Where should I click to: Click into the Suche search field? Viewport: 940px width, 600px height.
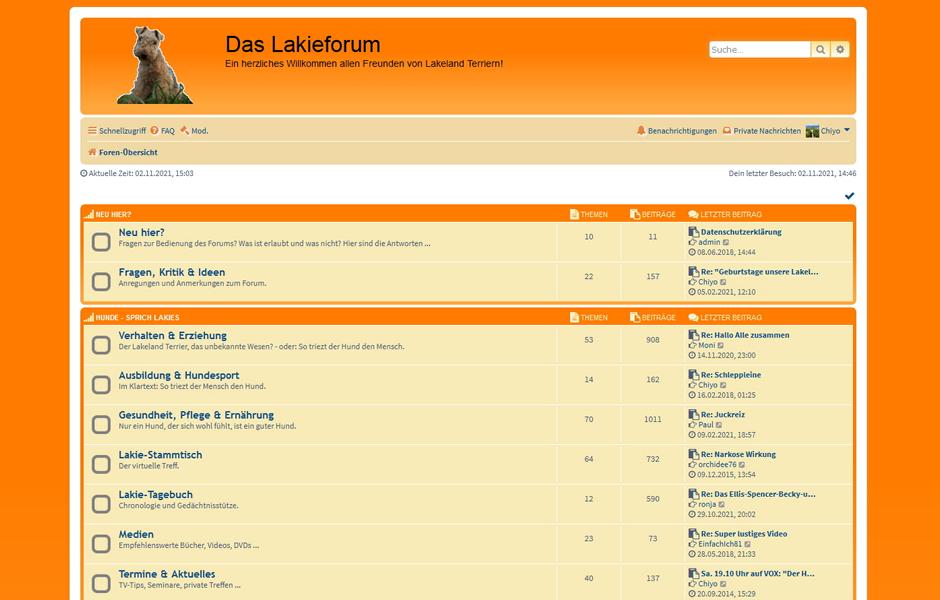[759, 50]
